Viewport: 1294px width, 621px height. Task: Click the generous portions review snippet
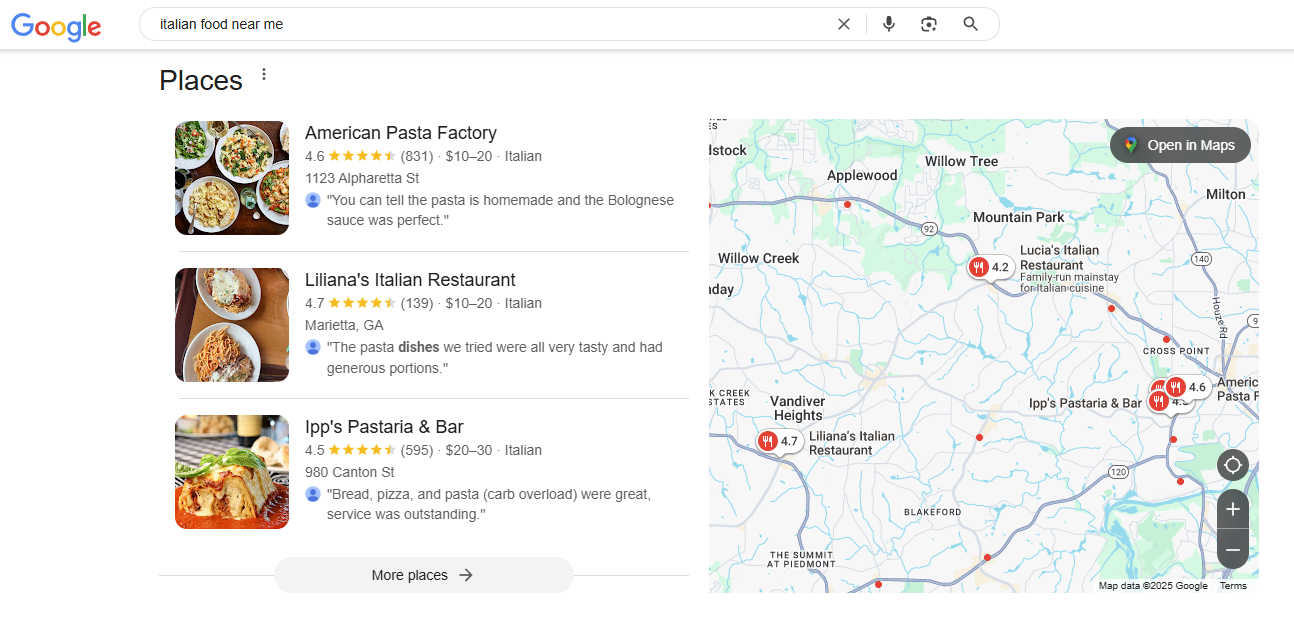click(x=495, y=357)
